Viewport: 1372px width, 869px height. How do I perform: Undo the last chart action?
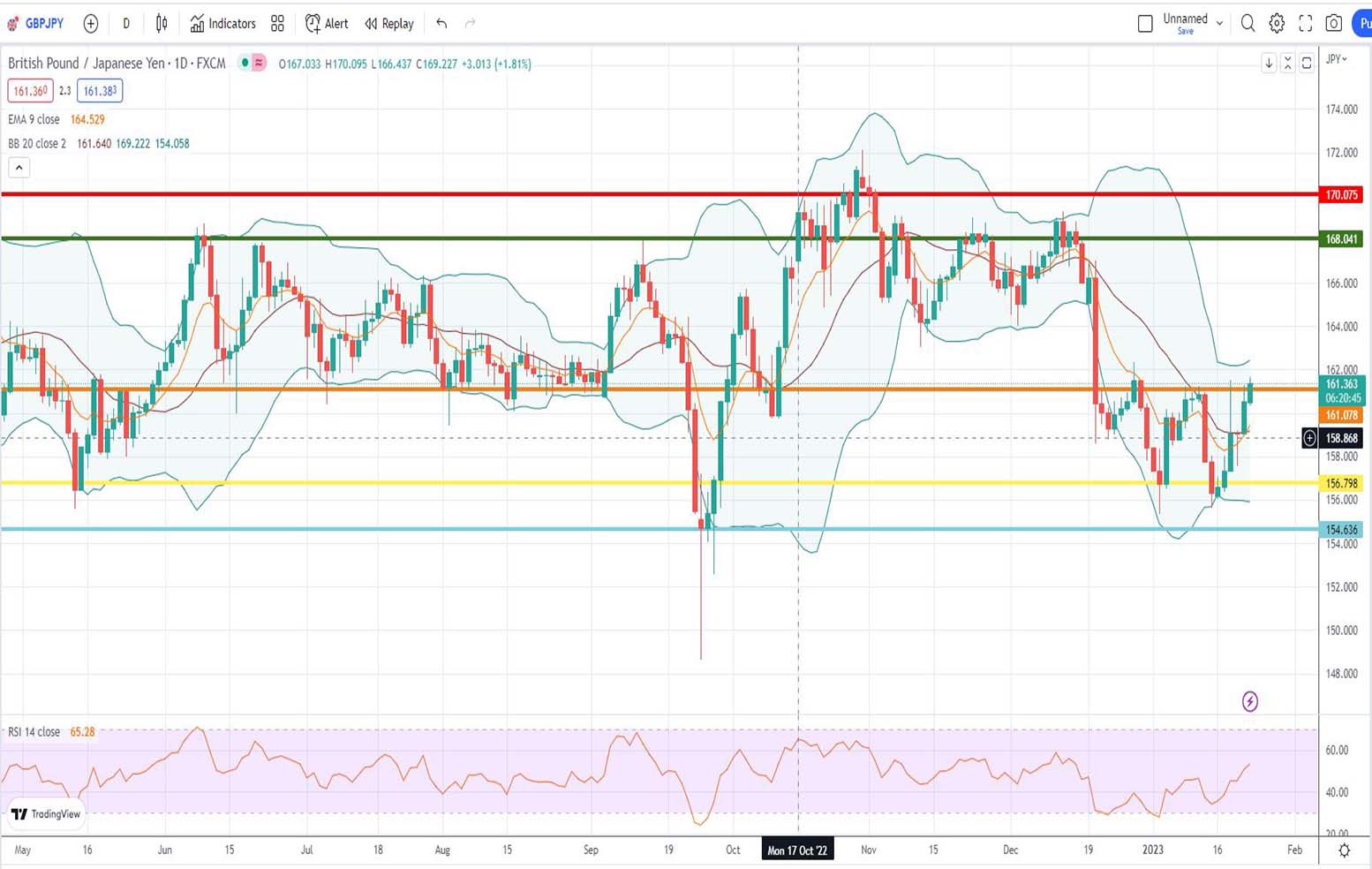(x=441, y=24)
